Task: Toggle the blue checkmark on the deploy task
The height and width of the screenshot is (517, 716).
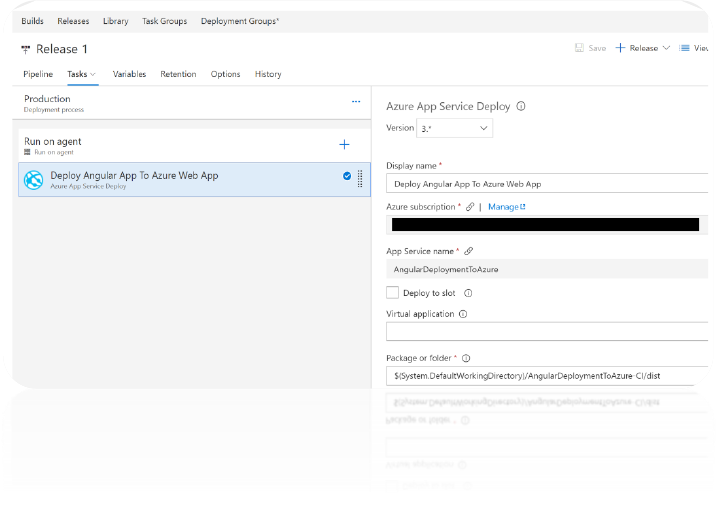Action: pyautogui.click(x=347, y=176)
